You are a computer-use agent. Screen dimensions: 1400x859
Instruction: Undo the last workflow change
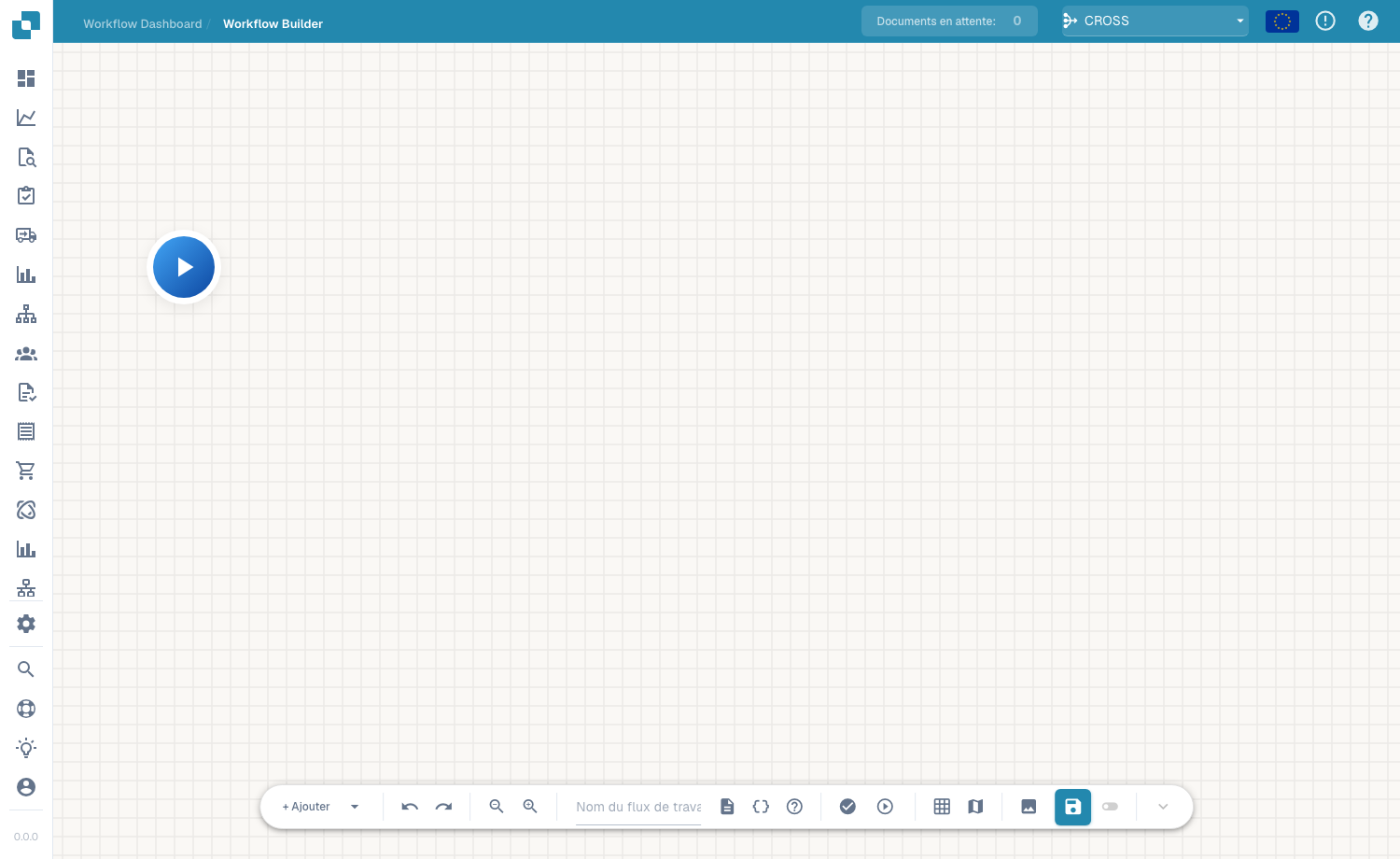click(x=410, y=807)
